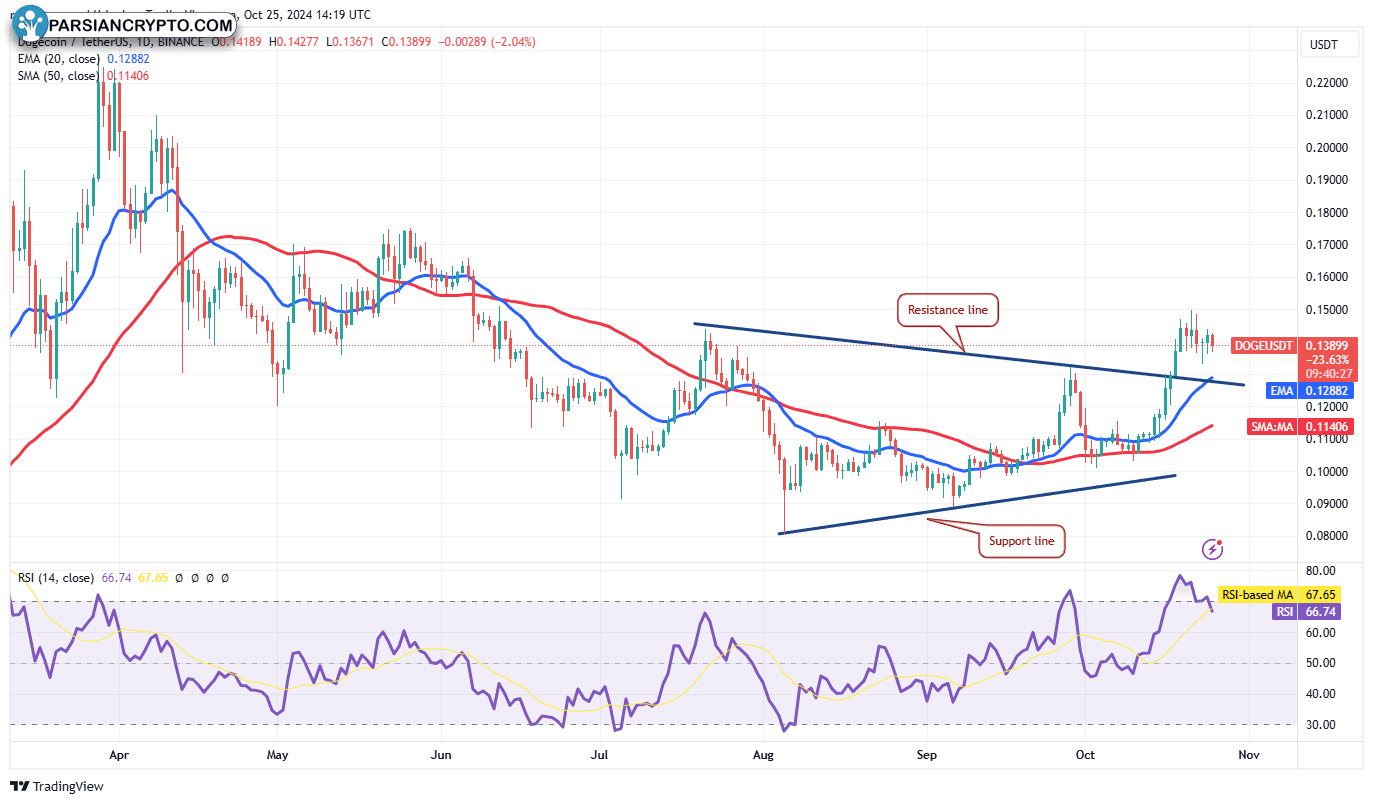Select the RSI (14, close) indicator legend
Screen dimensions: 1373x804
pyautogui.click(x=56, y=578)
